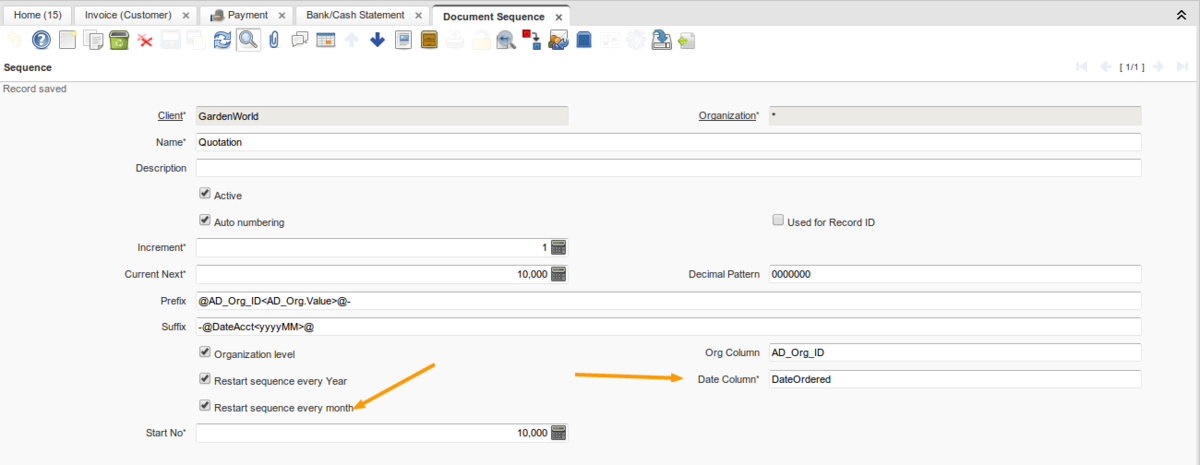Click the underlined Client label link
The image size is (1200, 465).
(x=170, y=116)
